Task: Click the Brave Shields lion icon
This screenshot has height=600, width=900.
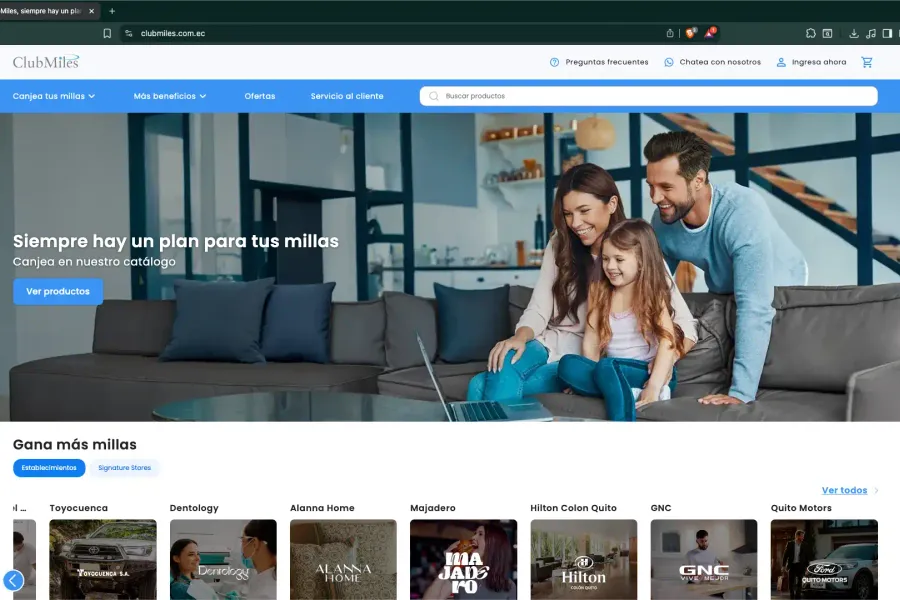Action: click(691, 33)
